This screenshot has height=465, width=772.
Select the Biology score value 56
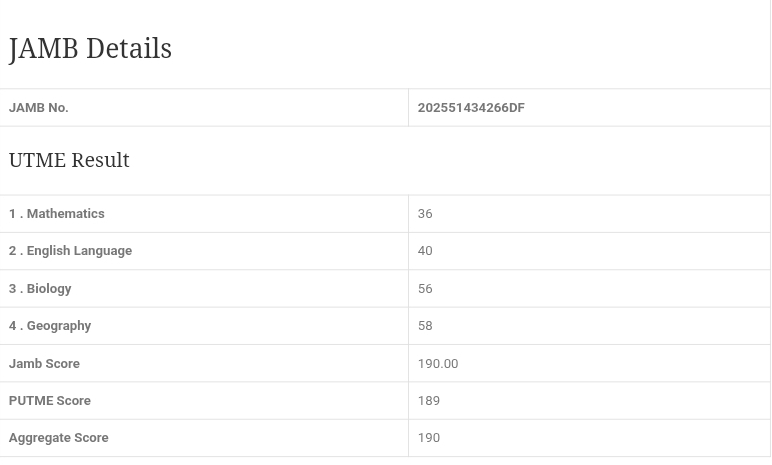click(x=425, y=289)
